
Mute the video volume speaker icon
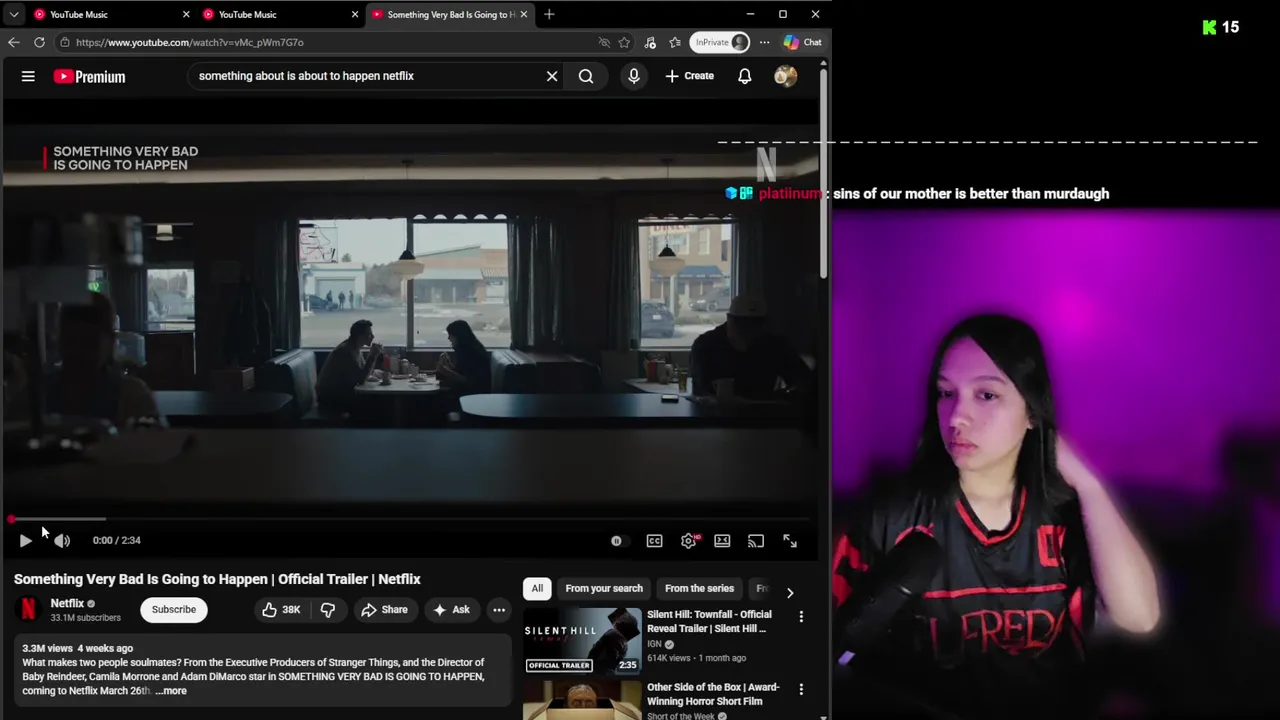[62, 540]
